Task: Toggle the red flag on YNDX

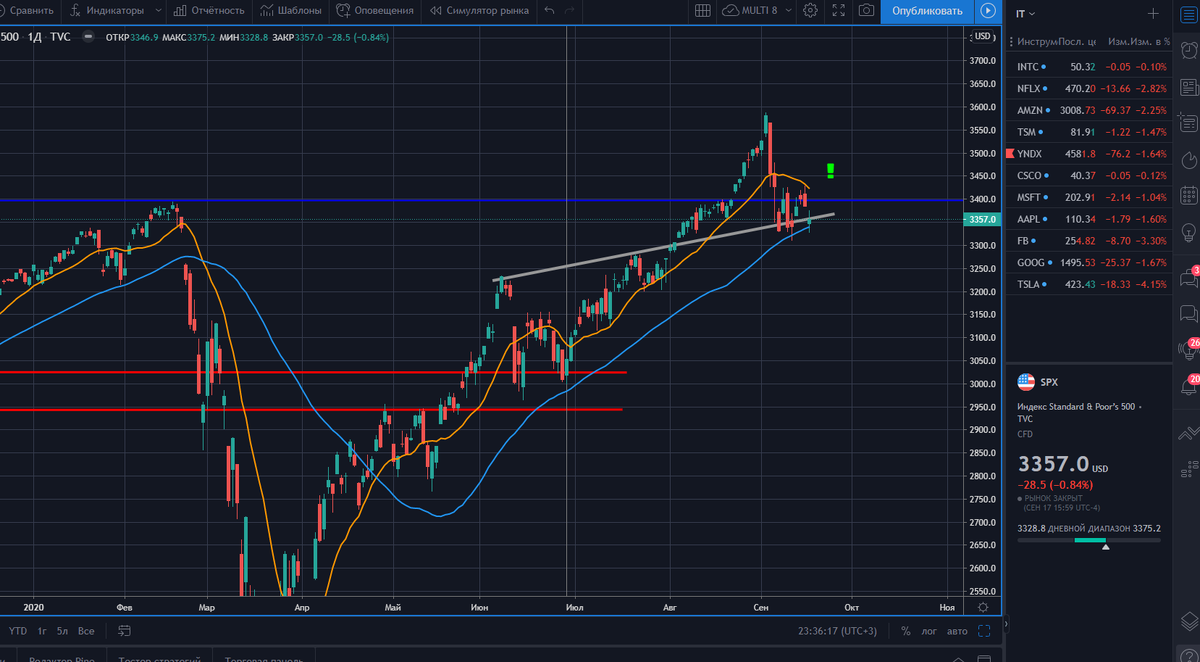Action: click(x=1010, y=154)
